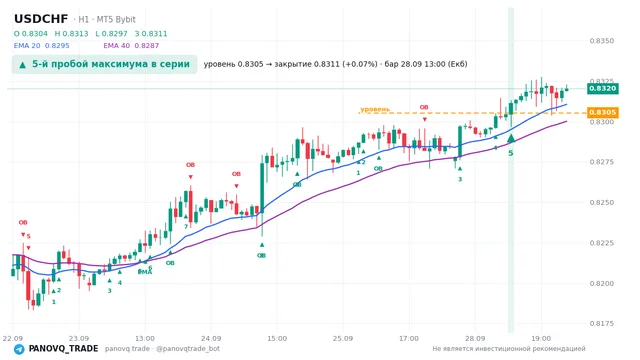The image size is (640, 360).
Task: Click the orange уровень label on the dashed line
Action: point(375,109)
